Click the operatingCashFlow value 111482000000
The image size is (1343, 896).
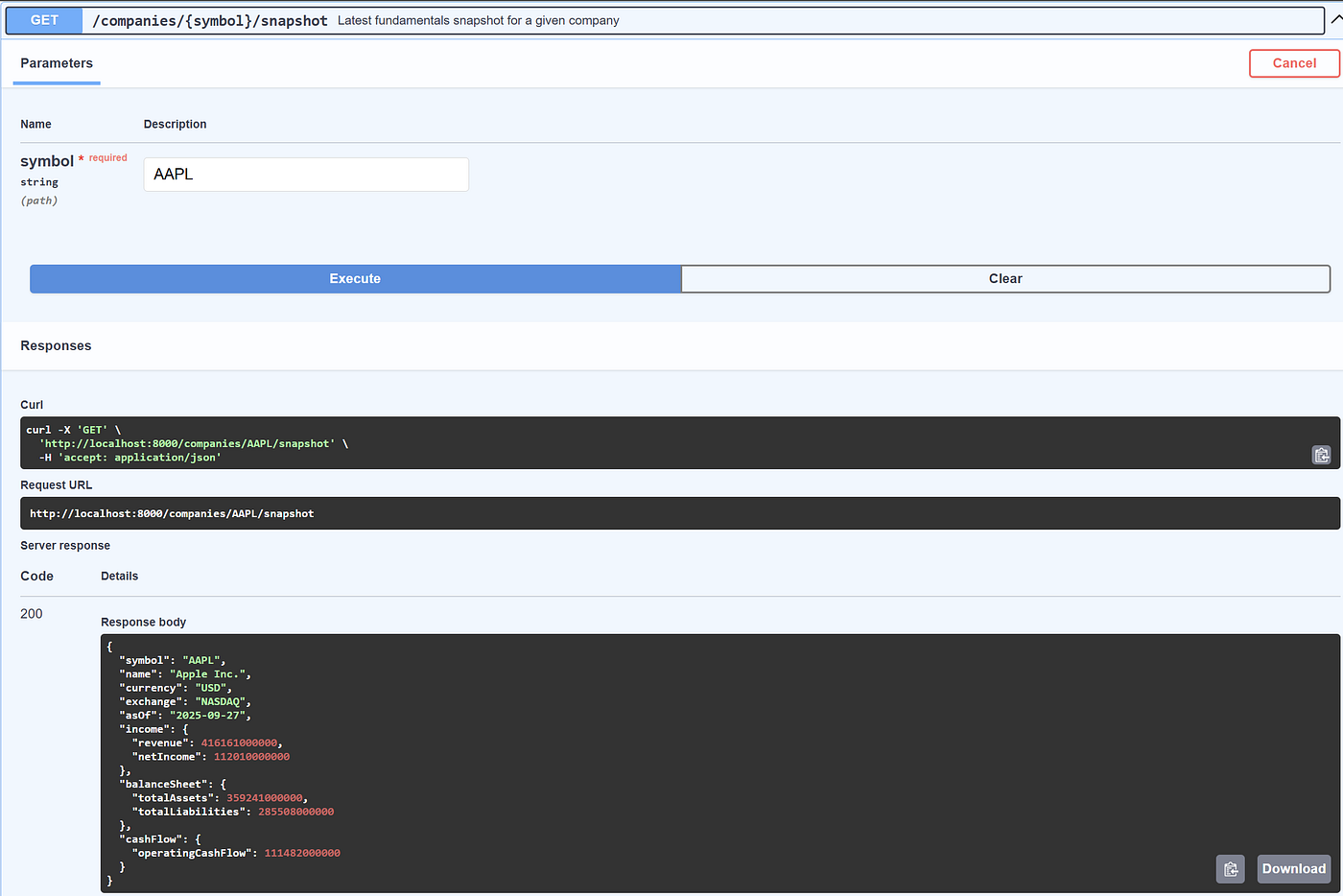(x=302, y=853)
